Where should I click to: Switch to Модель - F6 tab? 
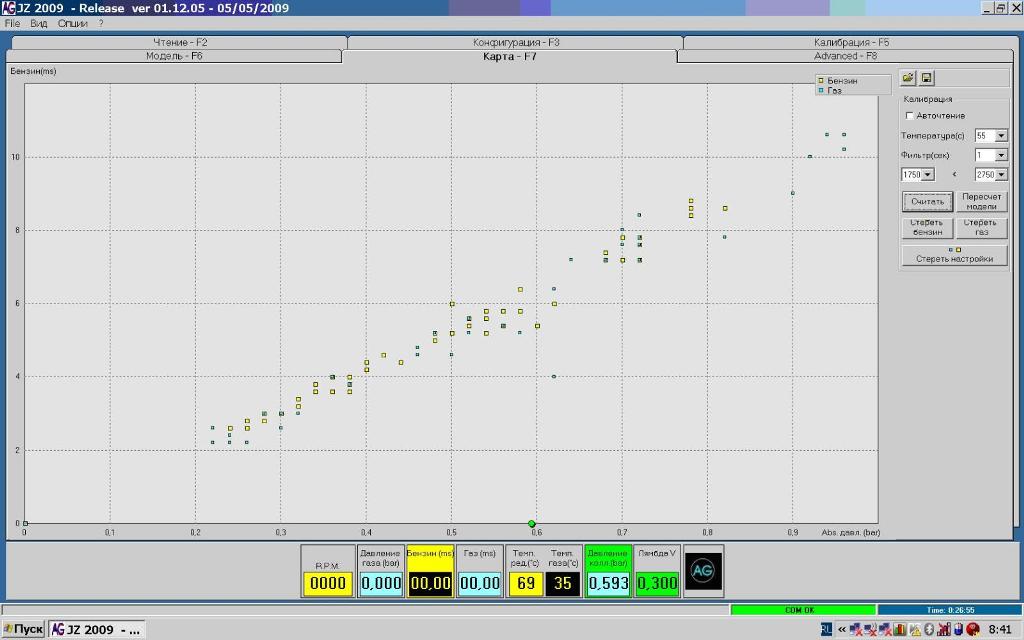click(x=174, y=56)
